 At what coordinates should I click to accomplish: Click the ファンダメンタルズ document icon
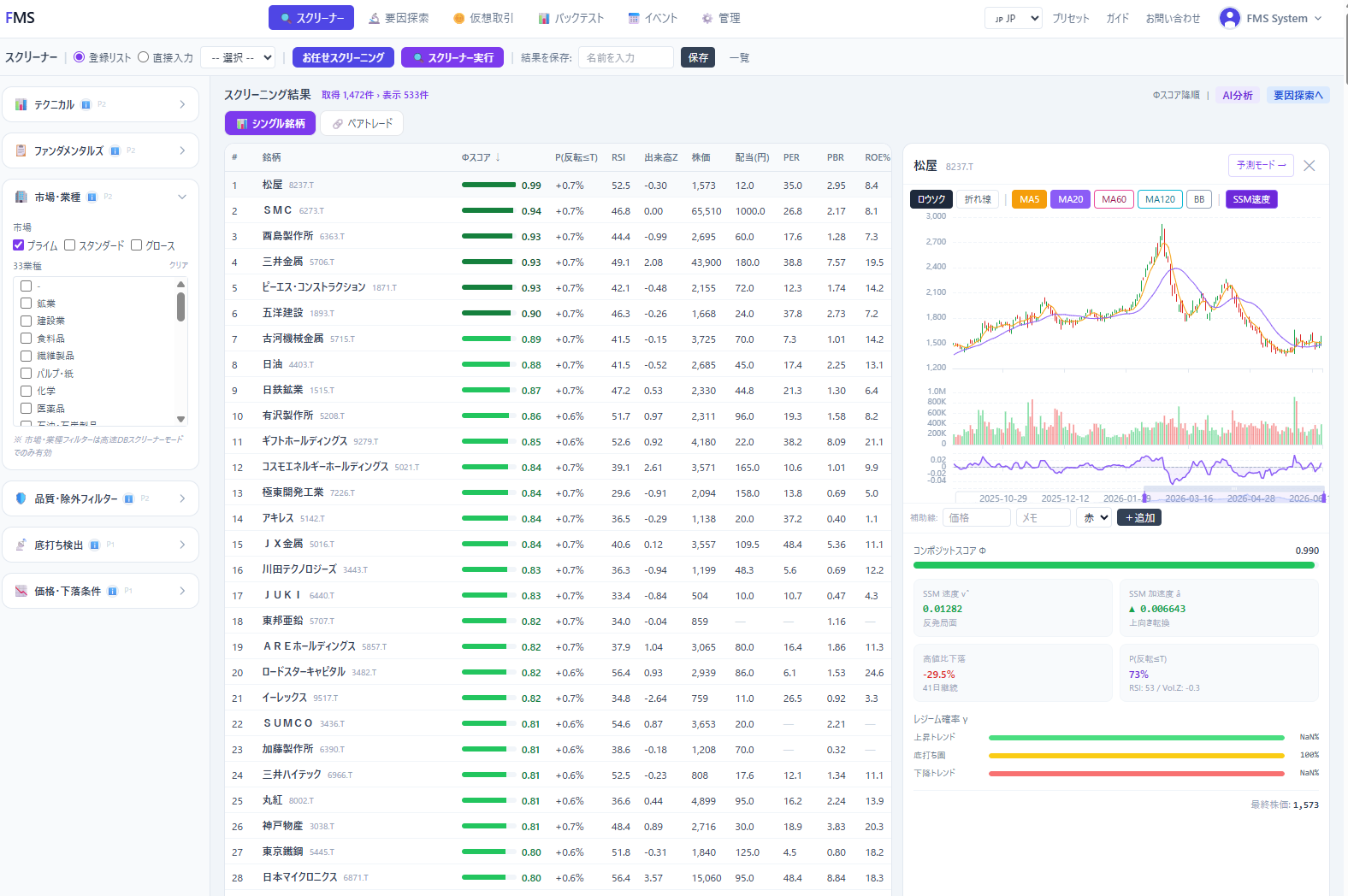(x=21, y=150)
